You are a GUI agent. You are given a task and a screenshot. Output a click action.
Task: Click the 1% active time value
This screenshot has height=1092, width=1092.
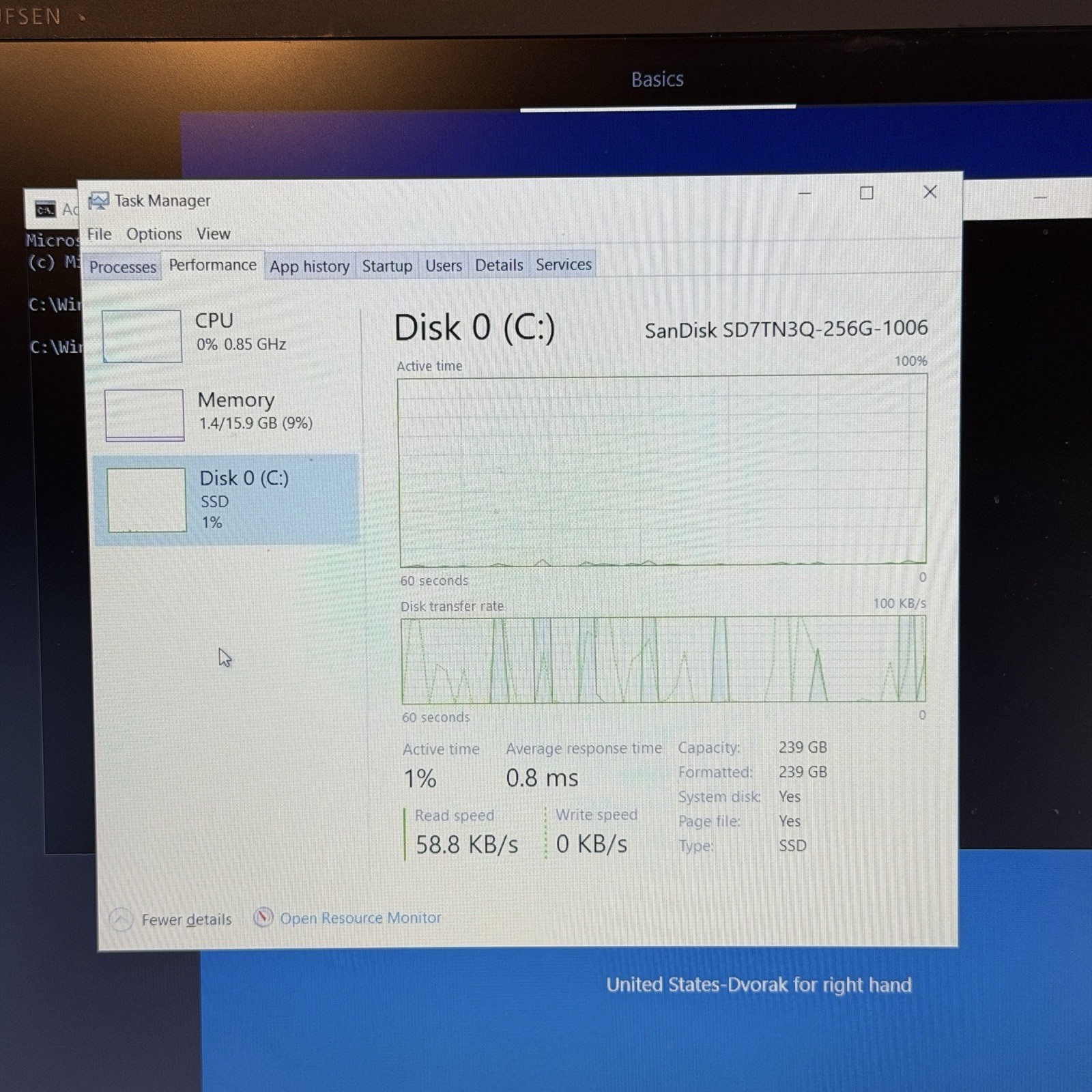(x=420, y=779)
